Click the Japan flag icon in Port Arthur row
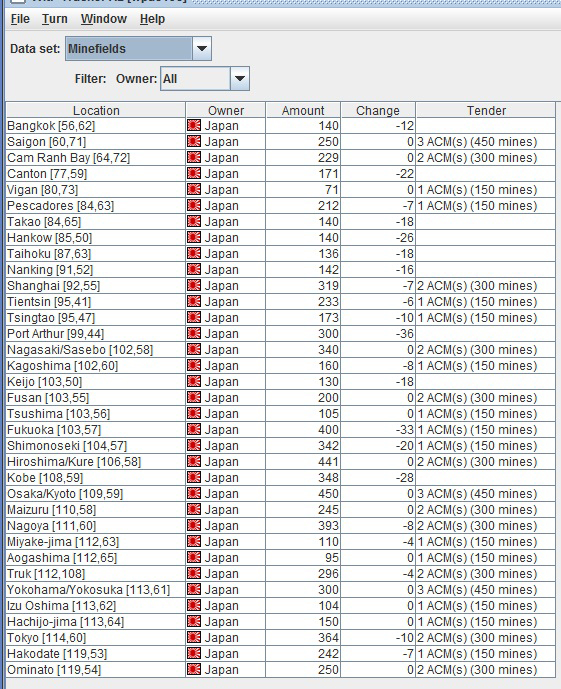 point(194,334)
